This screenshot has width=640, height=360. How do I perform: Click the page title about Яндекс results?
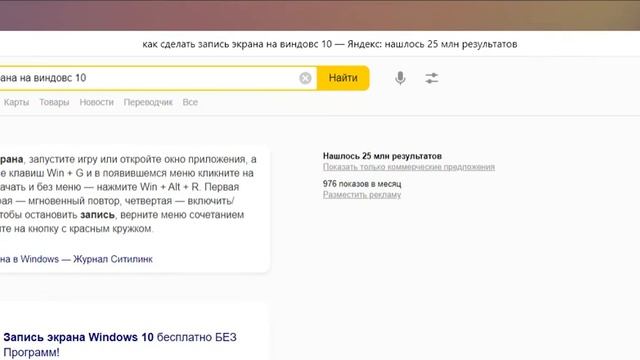330,44
